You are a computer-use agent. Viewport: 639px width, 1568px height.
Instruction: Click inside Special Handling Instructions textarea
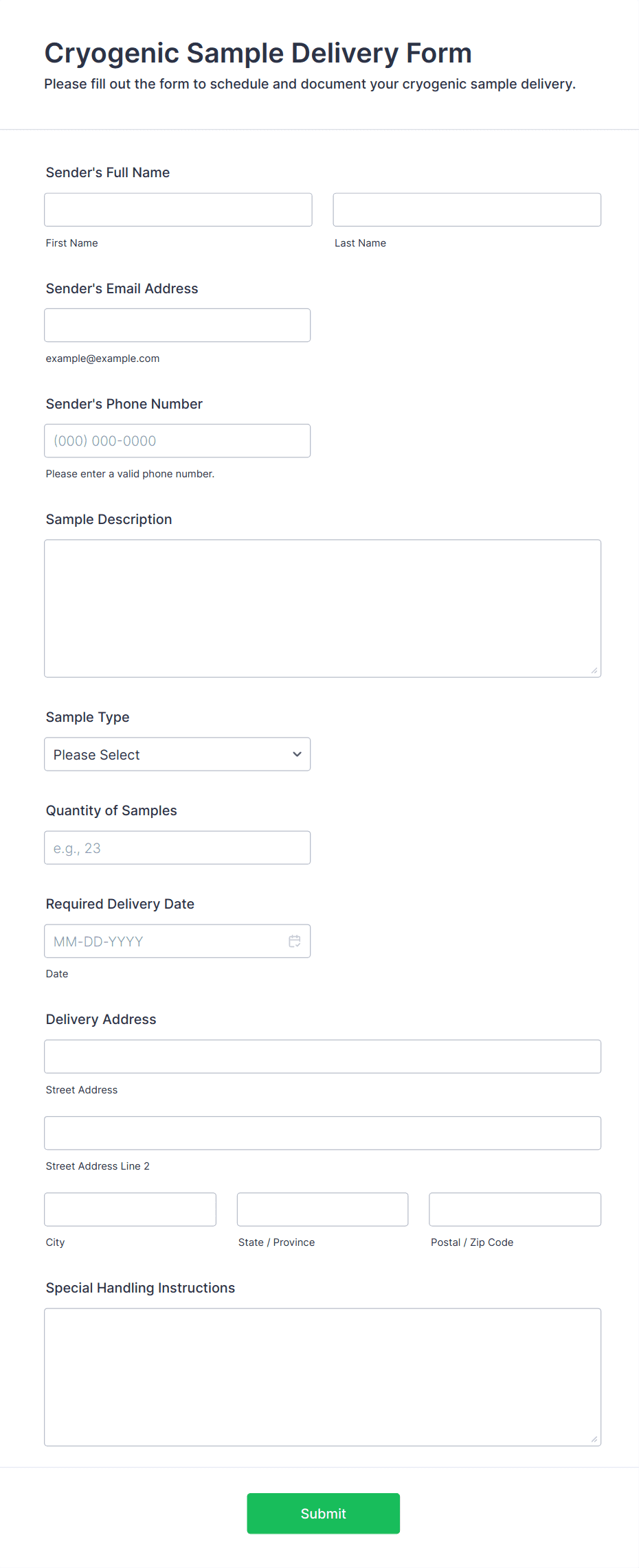(x=322, y=1376)
